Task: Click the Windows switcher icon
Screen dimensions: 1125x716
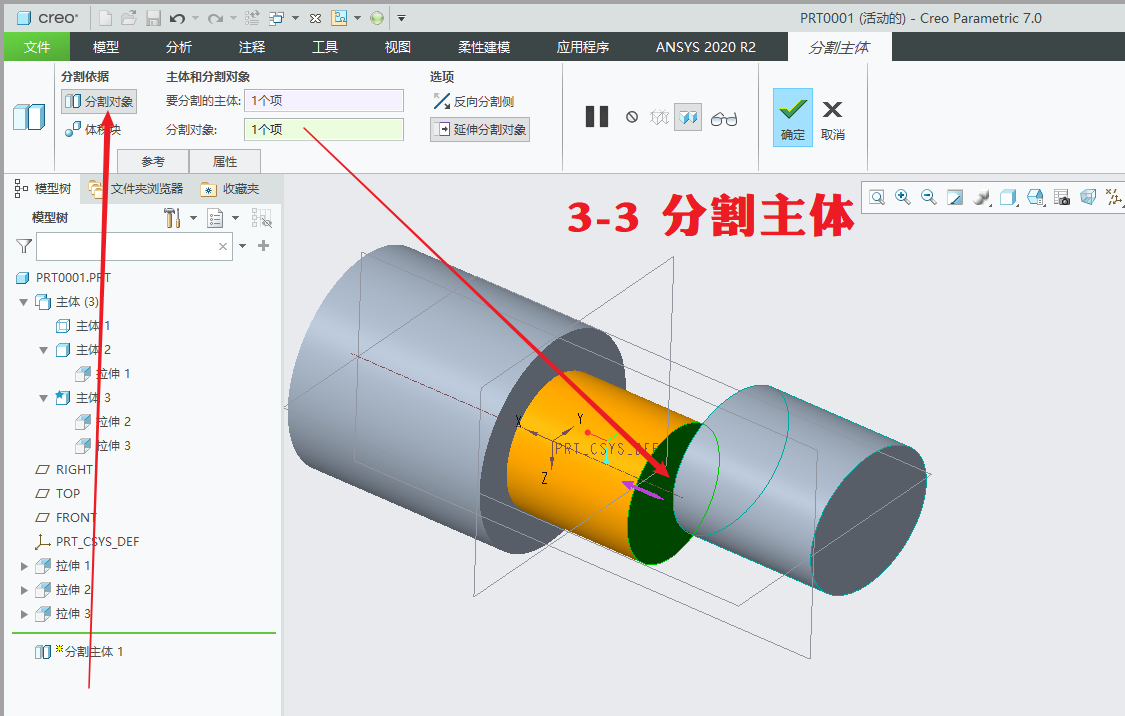Action: tap(276, 18)
